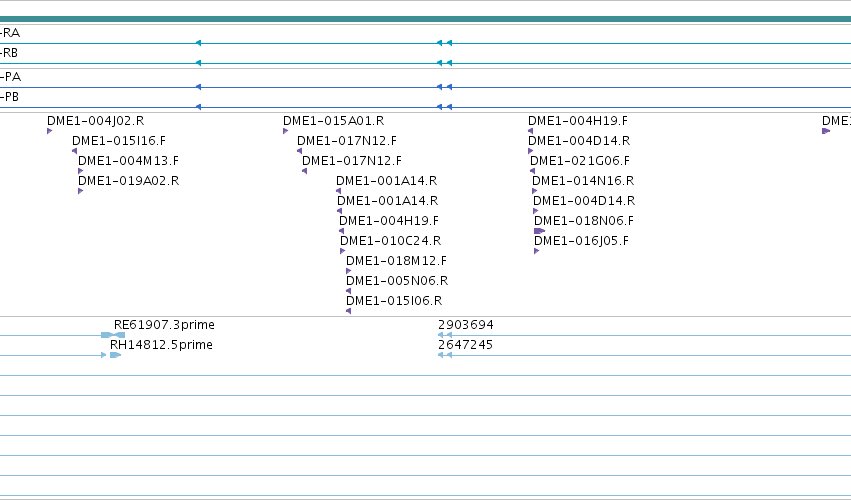Screen dimensions: 851x500
Task: Click the -RA transcript label
Action: pyautogui.click(x=10, y=33)
